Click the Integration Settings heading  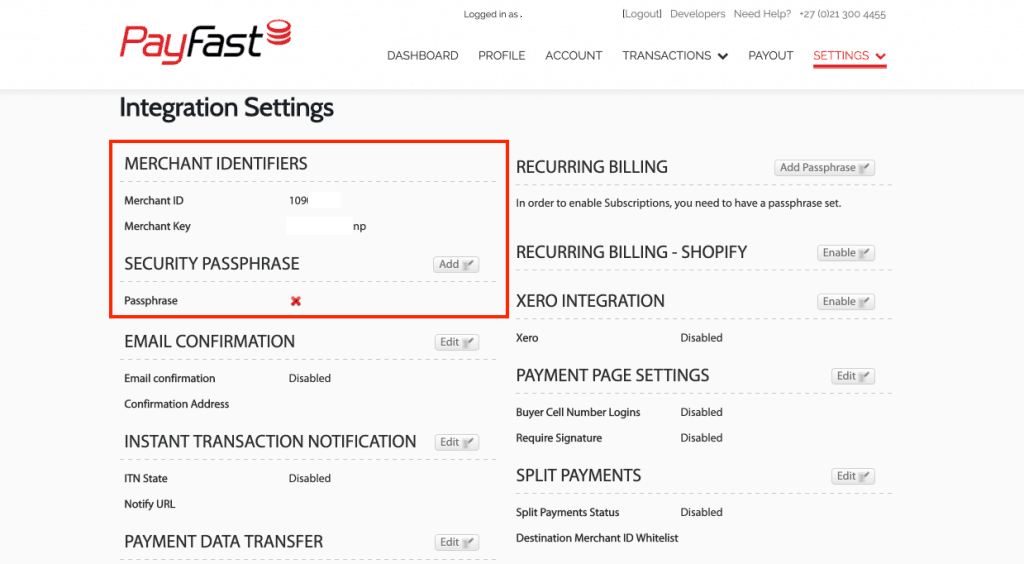(x=226, y=108)
